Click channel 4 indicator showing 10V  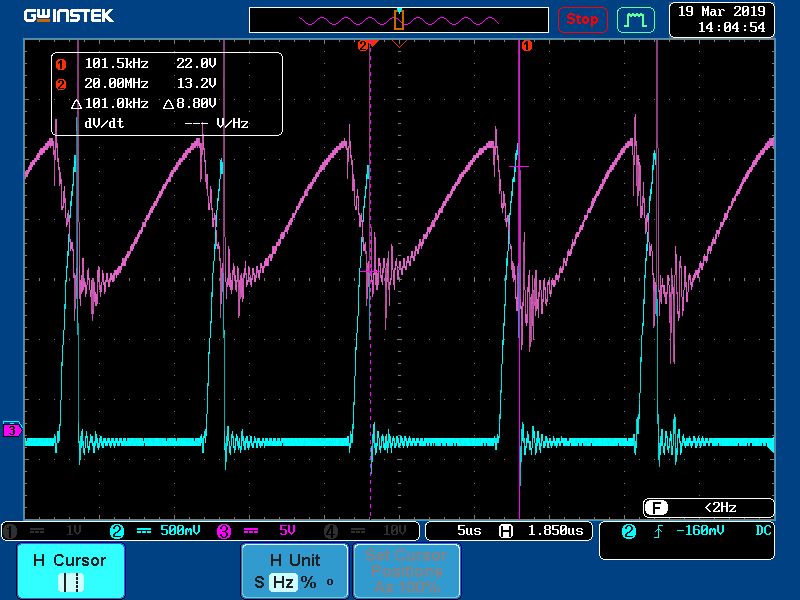365,531
